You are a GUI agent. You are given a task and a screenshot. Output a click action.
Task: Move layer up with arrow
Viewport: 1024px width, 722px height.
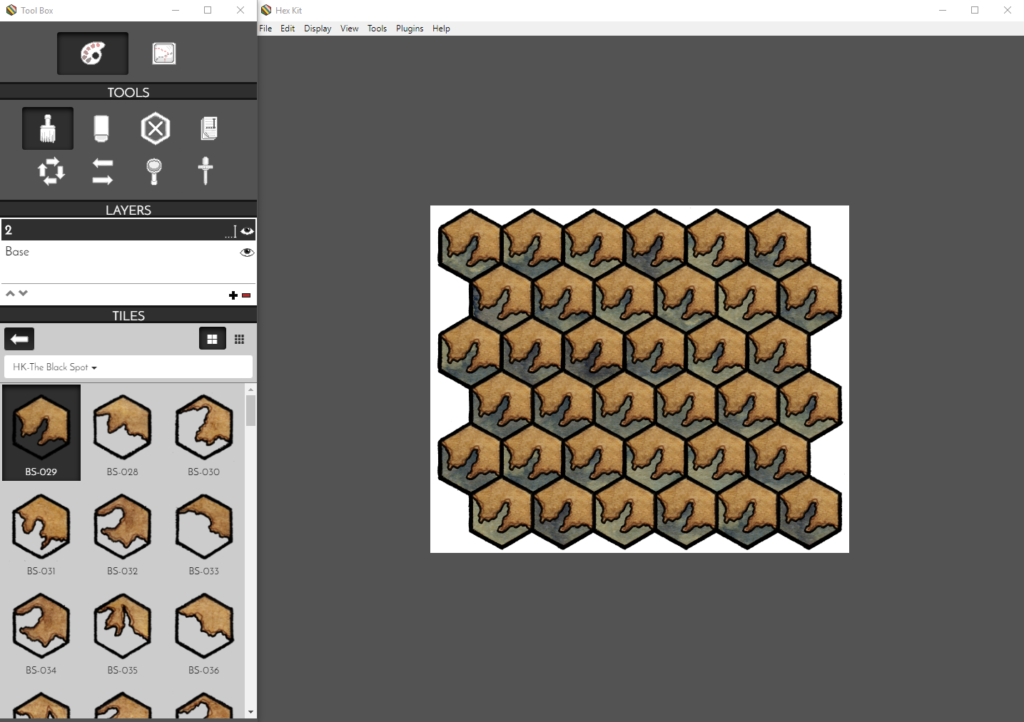[x=10, y=294]
